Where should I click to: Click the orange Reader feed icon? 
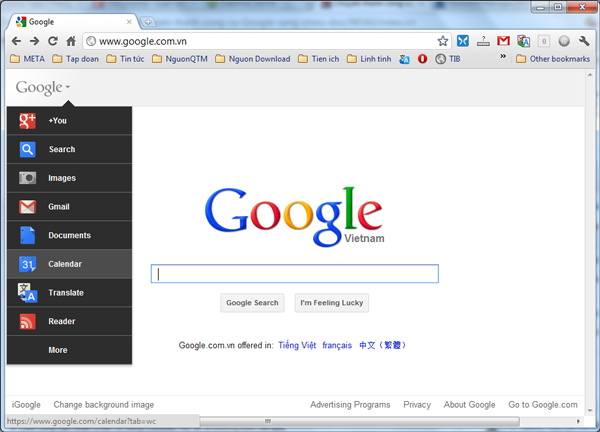28,321
